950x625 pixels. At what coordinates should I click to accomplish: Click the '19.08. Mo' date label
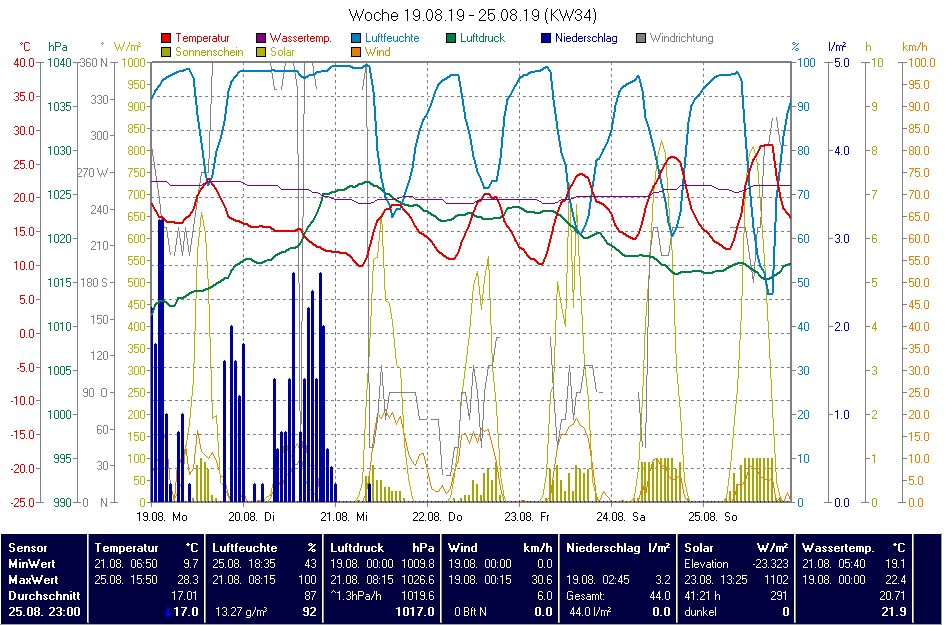(162, 517)
